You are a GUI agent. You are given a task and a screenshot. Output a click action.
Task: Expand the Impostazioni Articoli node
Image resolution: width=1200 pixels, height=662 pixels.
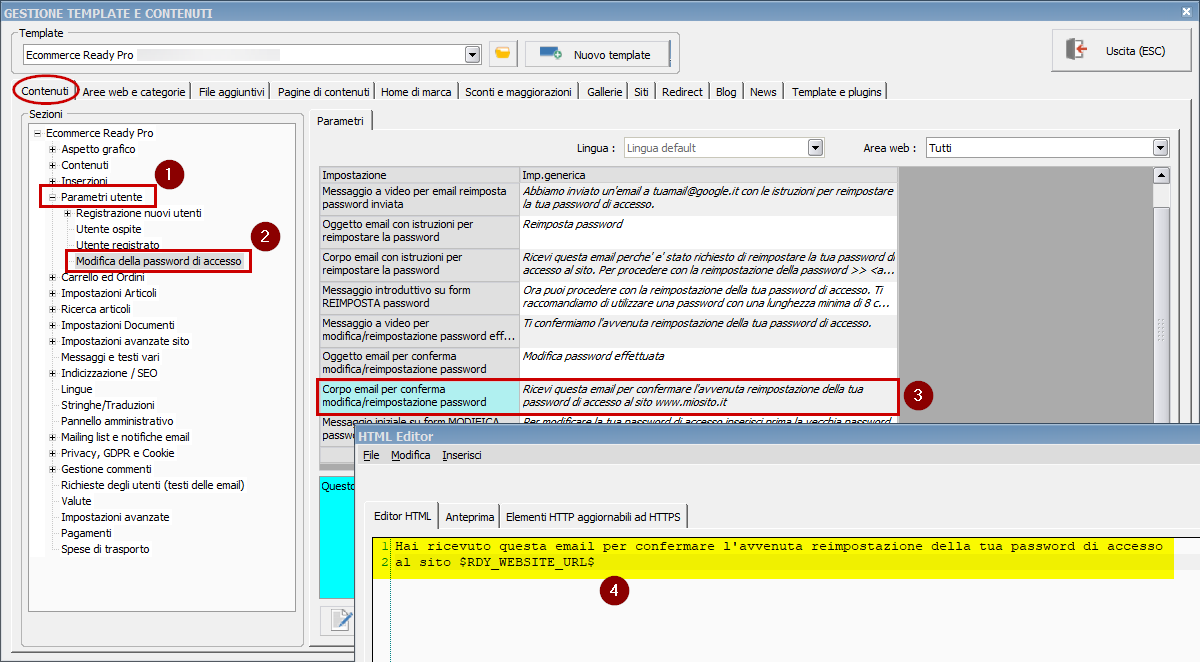point(52,293)
